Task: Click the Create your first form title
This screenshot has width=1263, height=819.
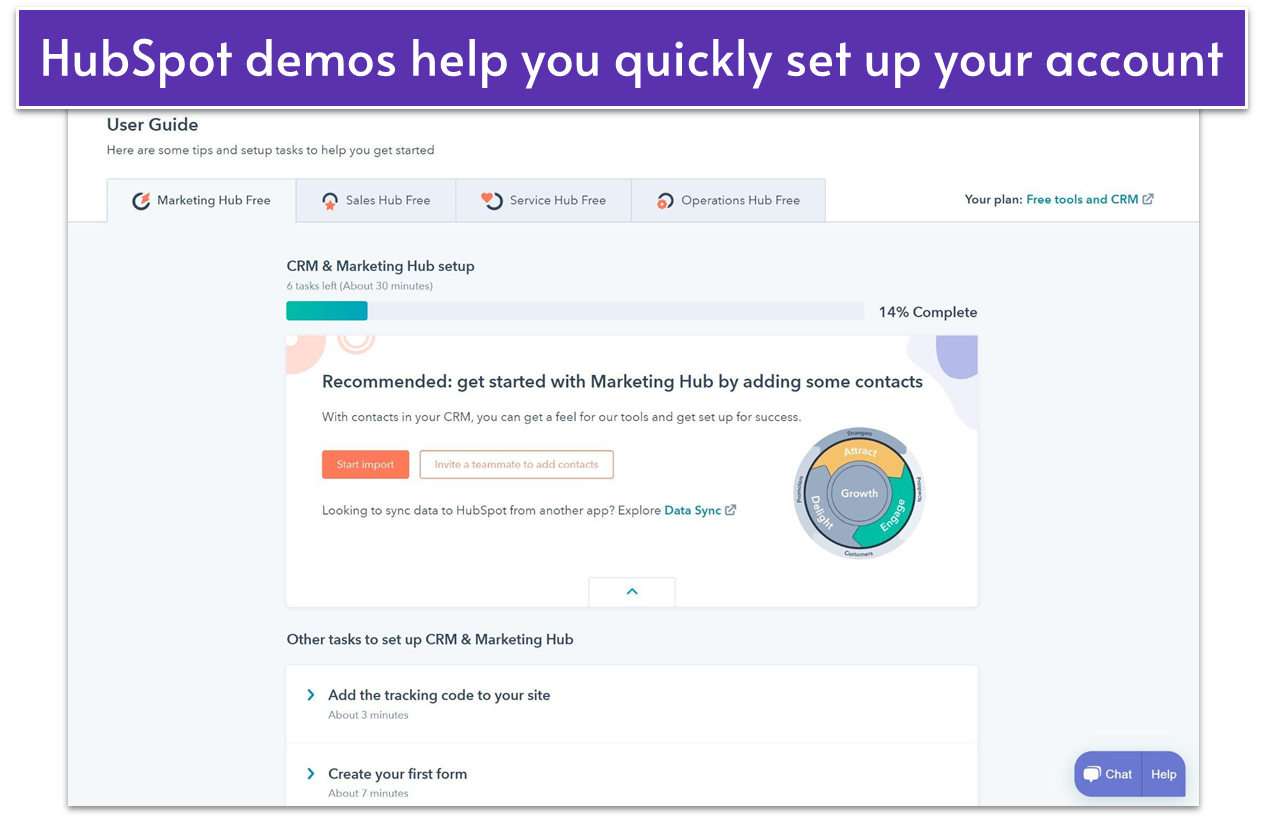Action: click(397, 774)
